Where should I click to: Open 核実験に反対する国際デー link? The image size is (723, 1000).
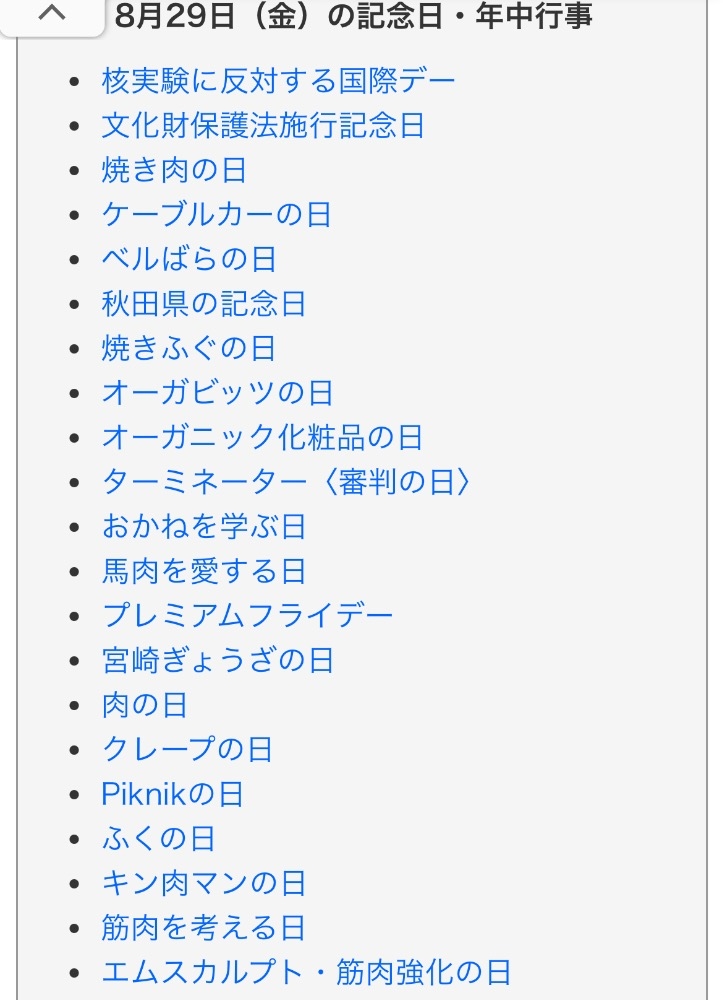278,81
